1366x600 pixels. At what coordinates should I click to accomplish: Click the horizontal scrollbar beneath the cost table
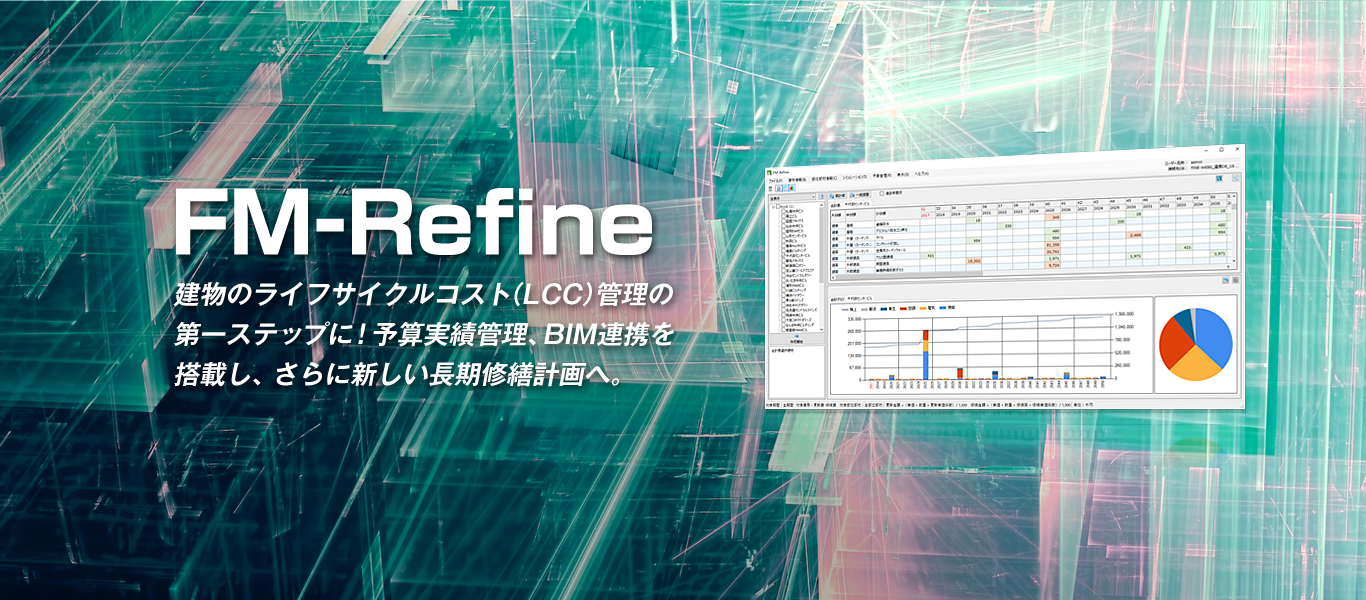pos(1030,271)
